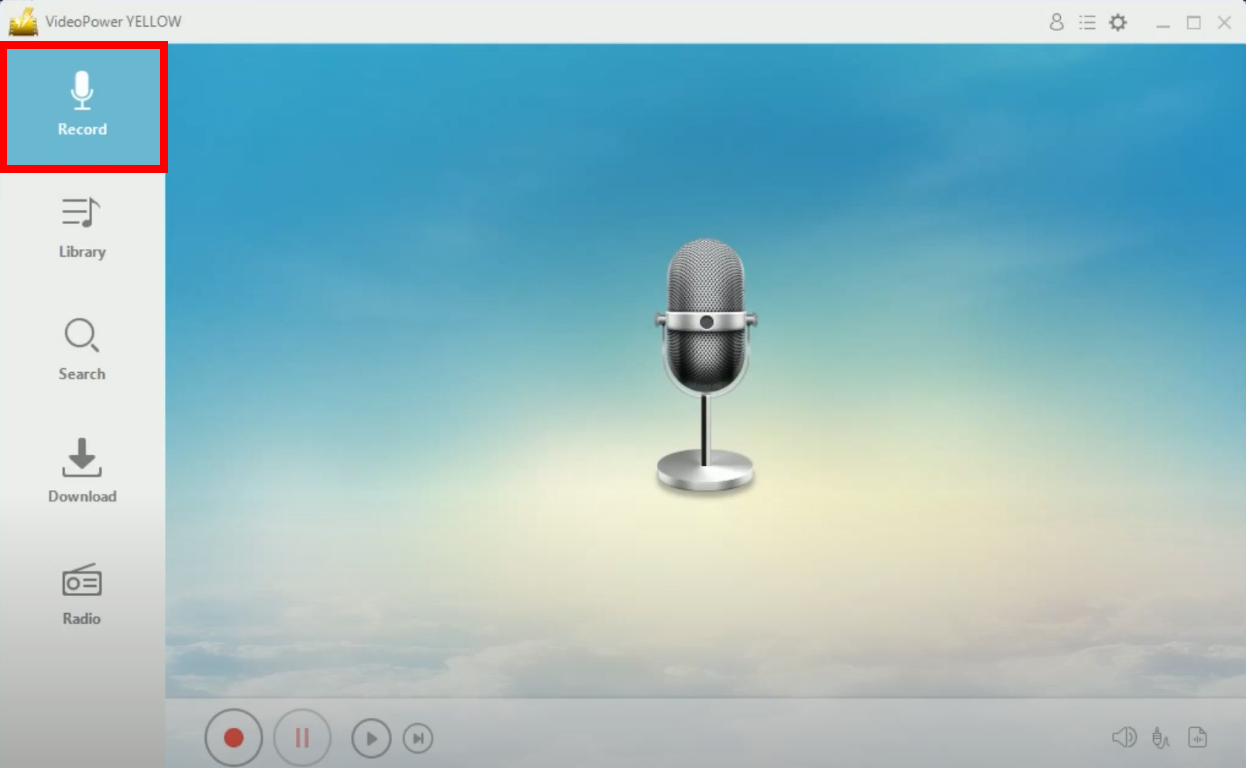Toggle system sound as recording source
1246x768 pixels.
pos(1124,737)
